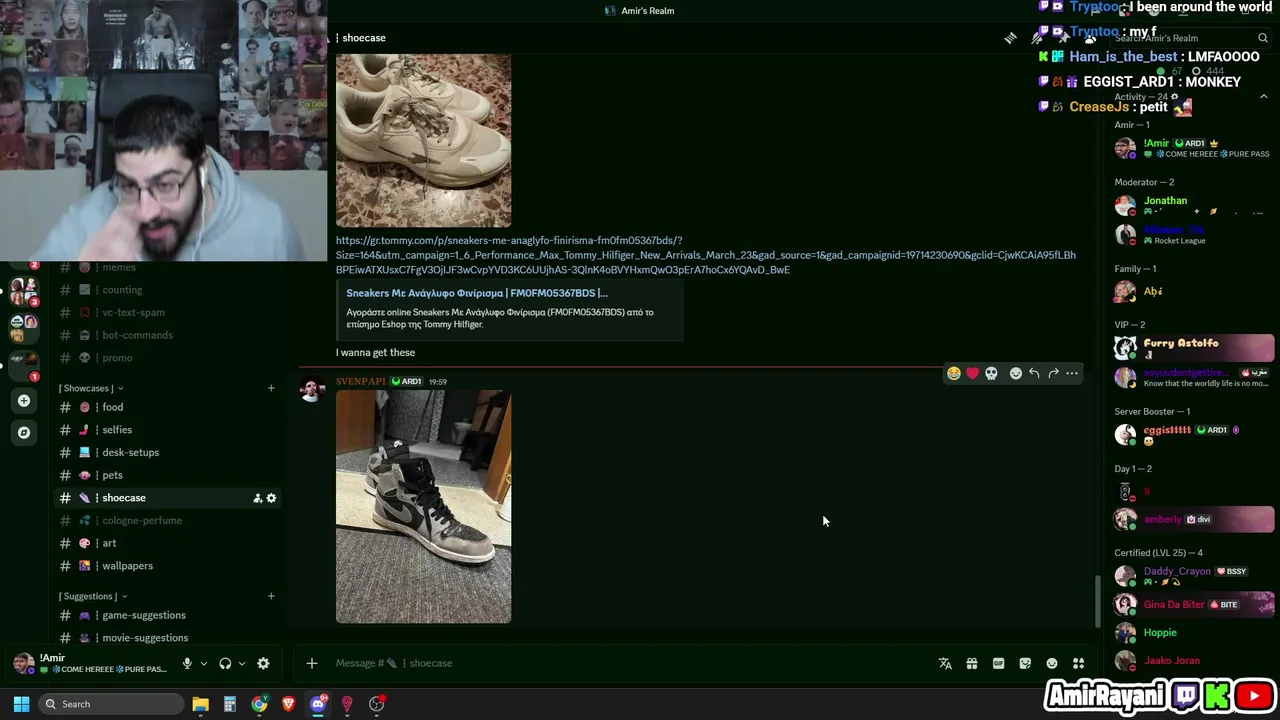The image size is (1280, 720).
Task: Open the wallpapers channel
Action: point(168,566)
